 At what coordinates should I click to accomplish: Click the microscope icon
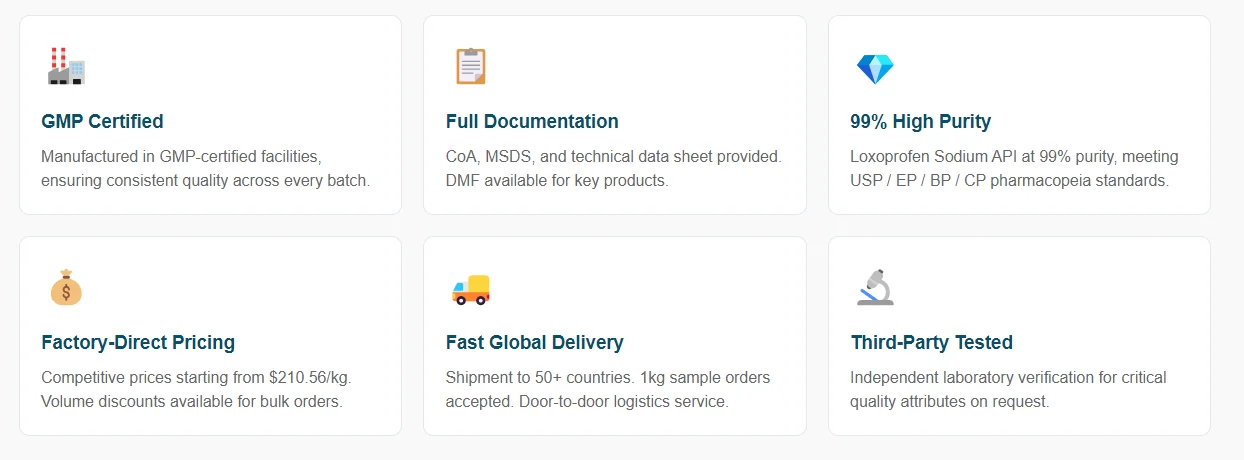pyautogui.click(x=875, y=288)
